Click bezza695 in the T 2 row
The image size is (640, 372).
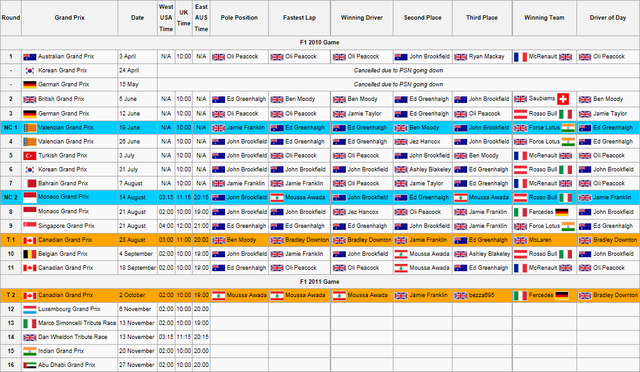click(x=481, y=295)
